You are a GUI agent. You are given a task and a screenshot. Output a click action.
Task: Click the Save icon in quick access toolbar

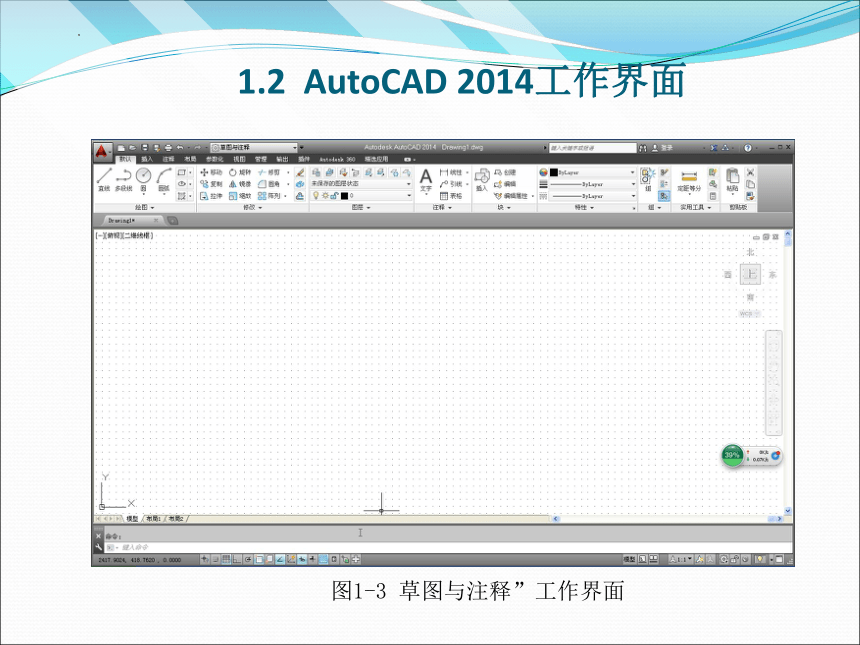click(145, 148)
